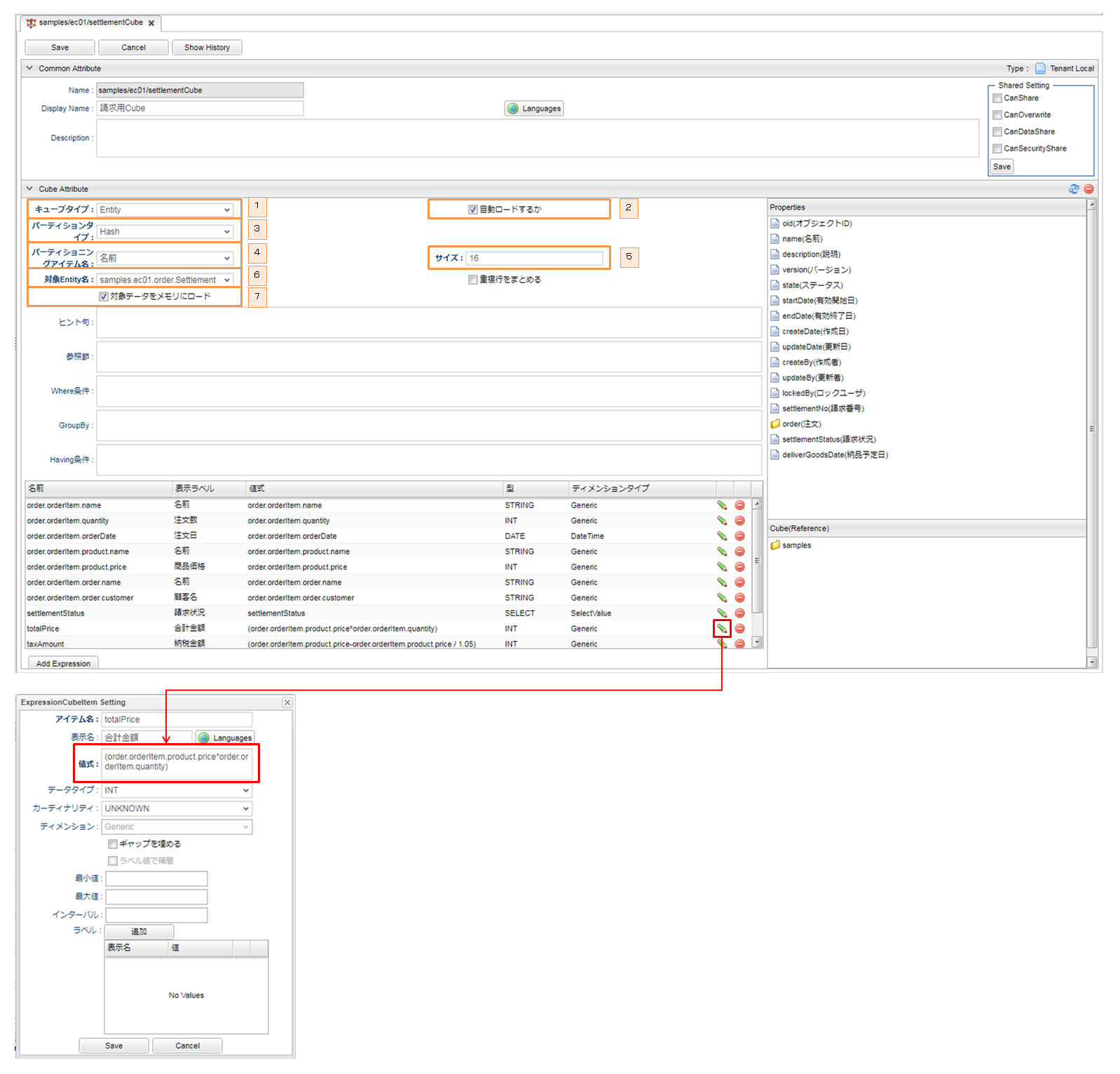Save the ExpressionCubeItem Setting dialog
1120x1074 pixels.
[x=114, y=1045]
